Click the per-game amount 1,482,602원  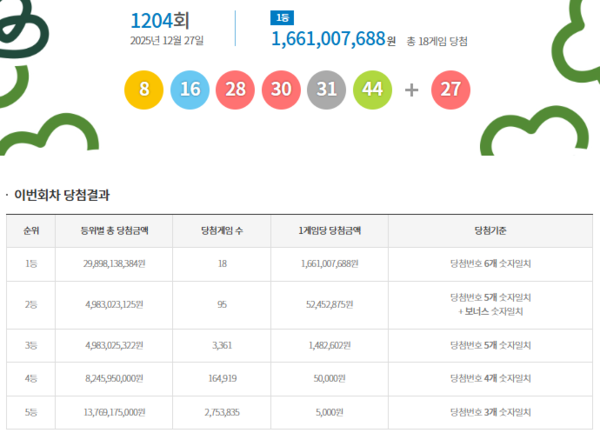click(x=330, y=346)
